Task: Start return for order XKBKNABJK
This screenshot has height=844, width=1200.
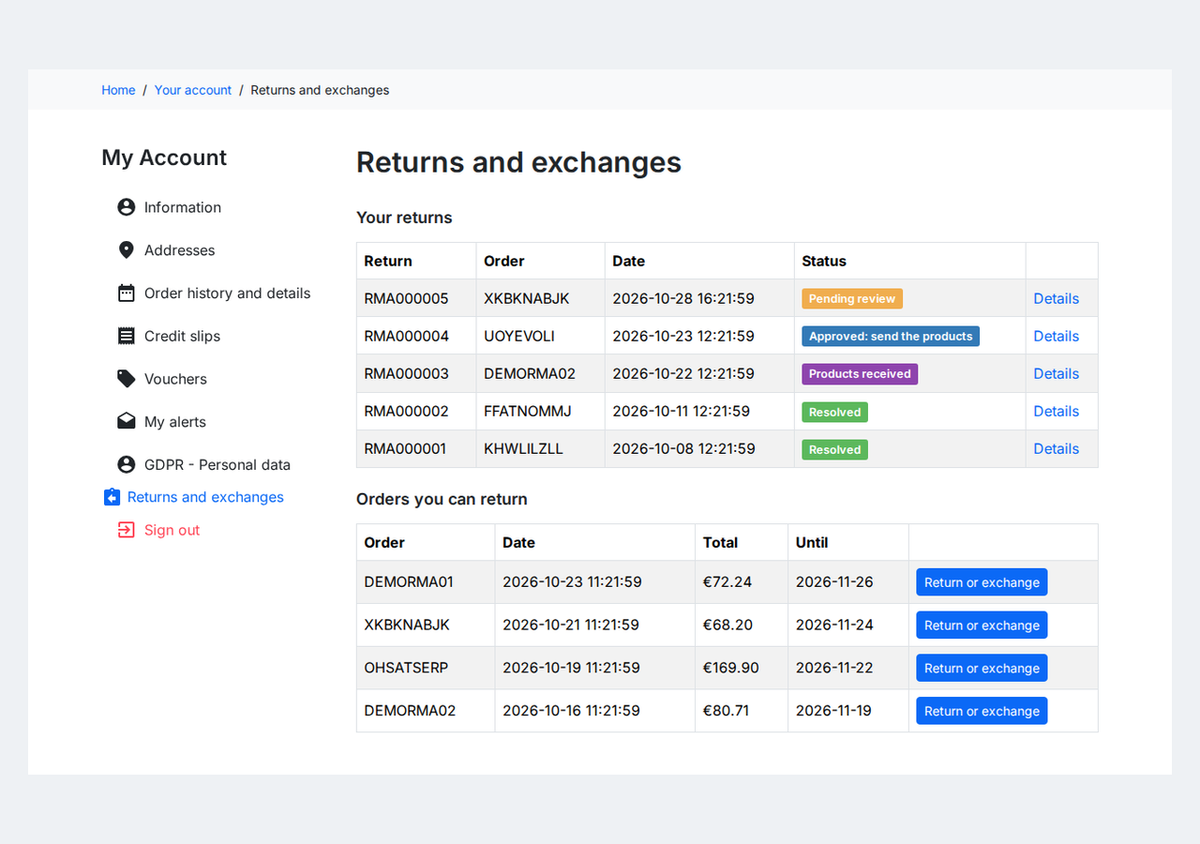Action: point(982,625)
